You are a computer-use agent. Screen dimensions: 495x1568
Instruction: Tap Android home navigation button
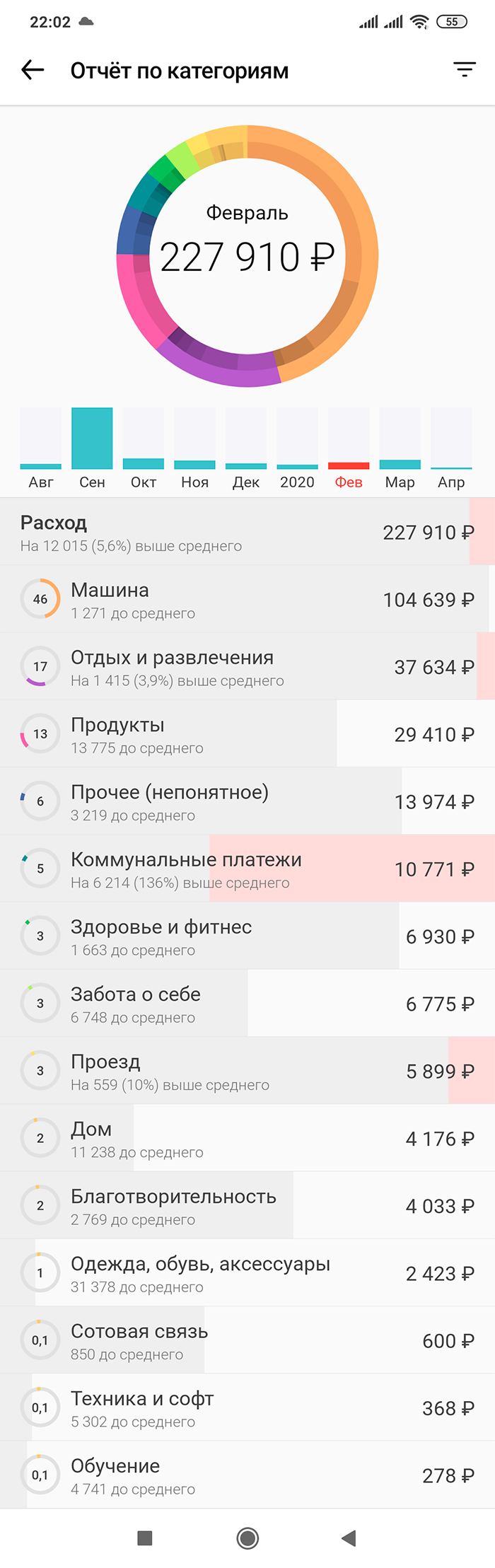tap(248, 1538)
